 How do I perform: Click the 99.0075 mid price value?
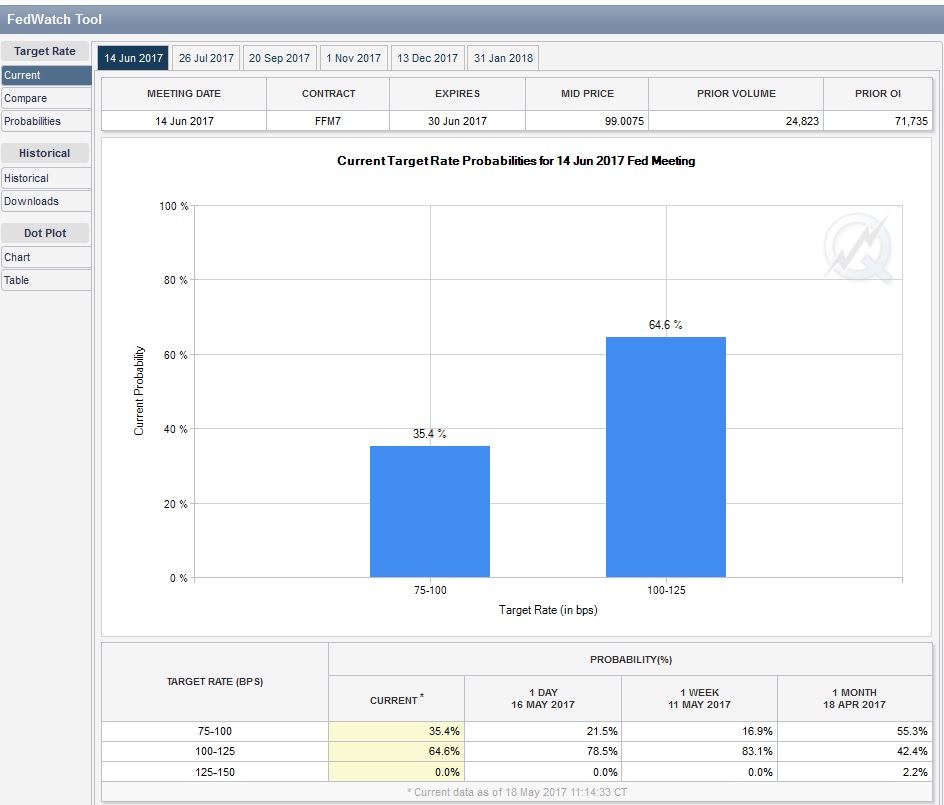[x=624, y=121]
